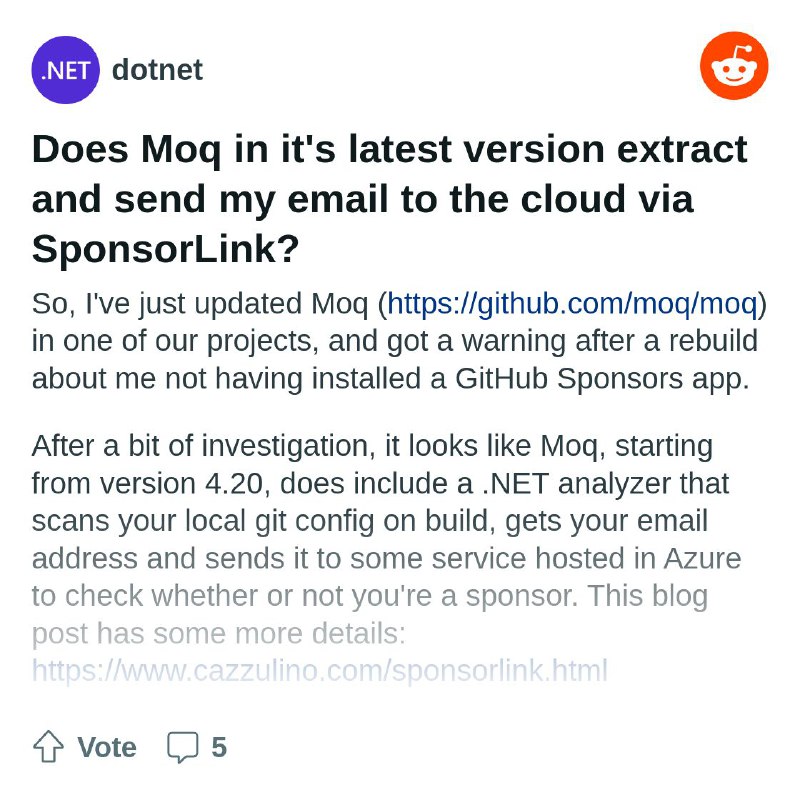
Task: Click the "GitHub Sponsors app" text
Action: click(x=602, y=379)
